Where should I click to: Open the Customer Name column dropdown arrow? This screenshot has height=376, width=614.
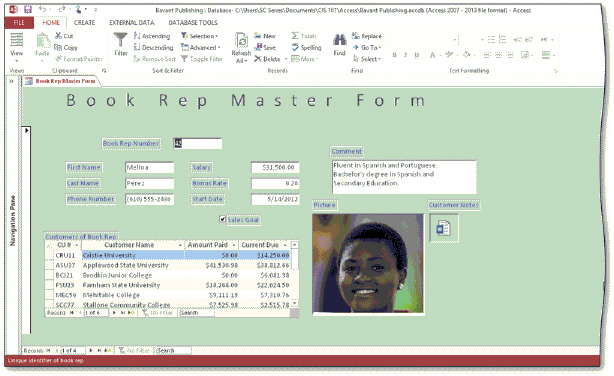click(180, 245)
